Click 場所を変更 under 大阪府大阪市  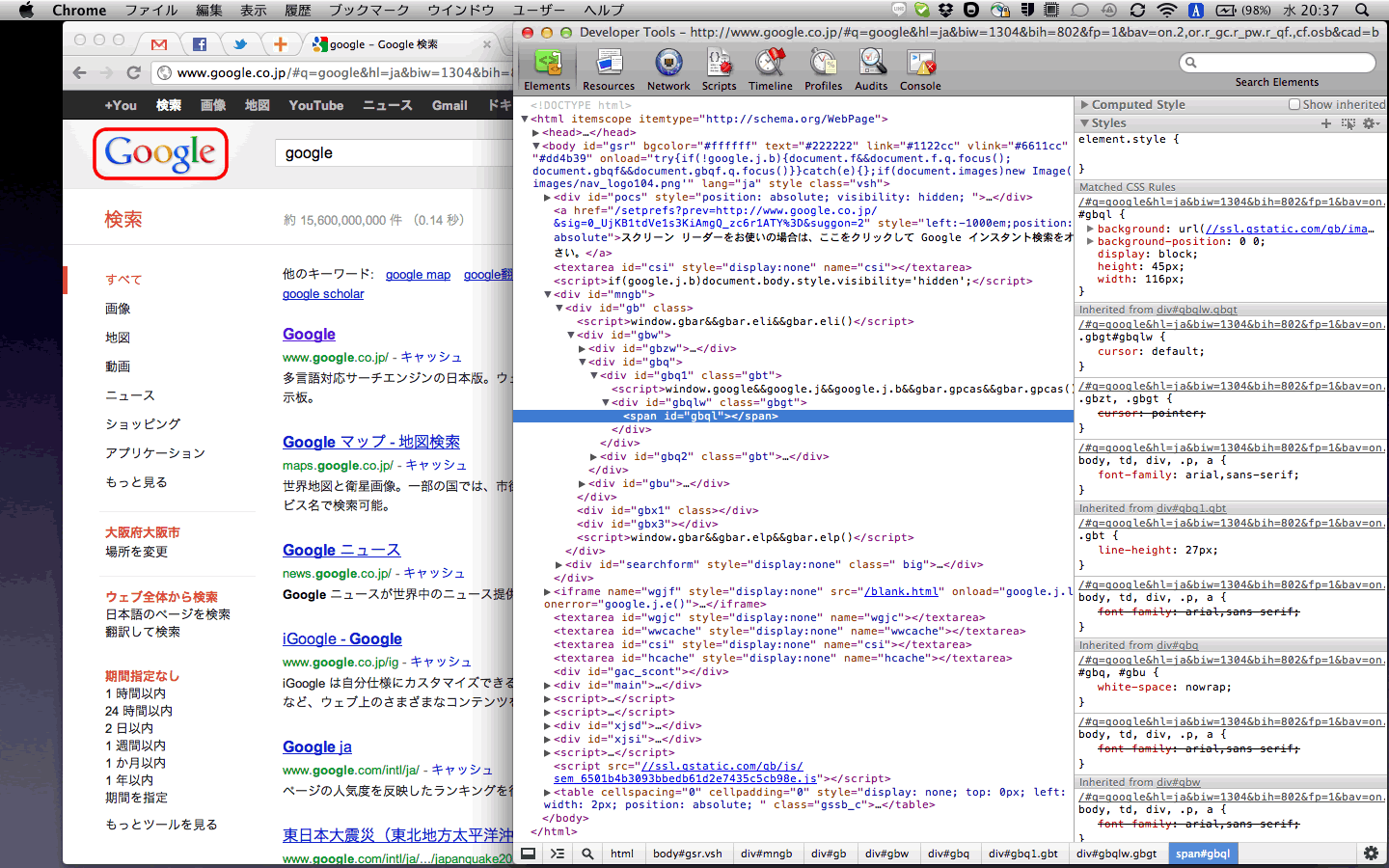point(137,552)
